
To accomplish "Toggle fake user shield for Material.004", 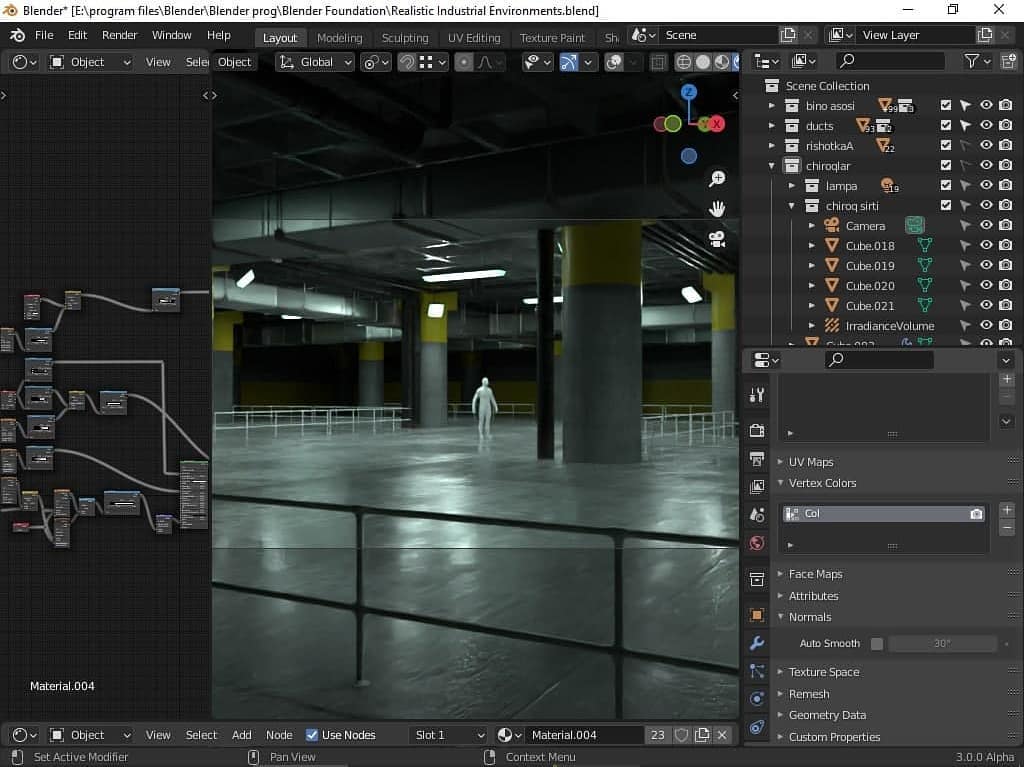I will coord(681,735).
